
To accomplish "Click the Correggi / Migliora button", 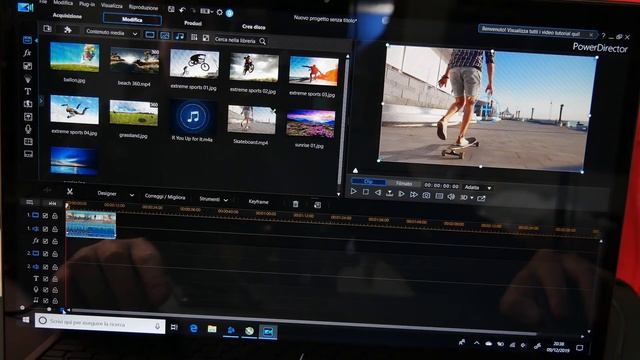I will (x=165, y=197).
